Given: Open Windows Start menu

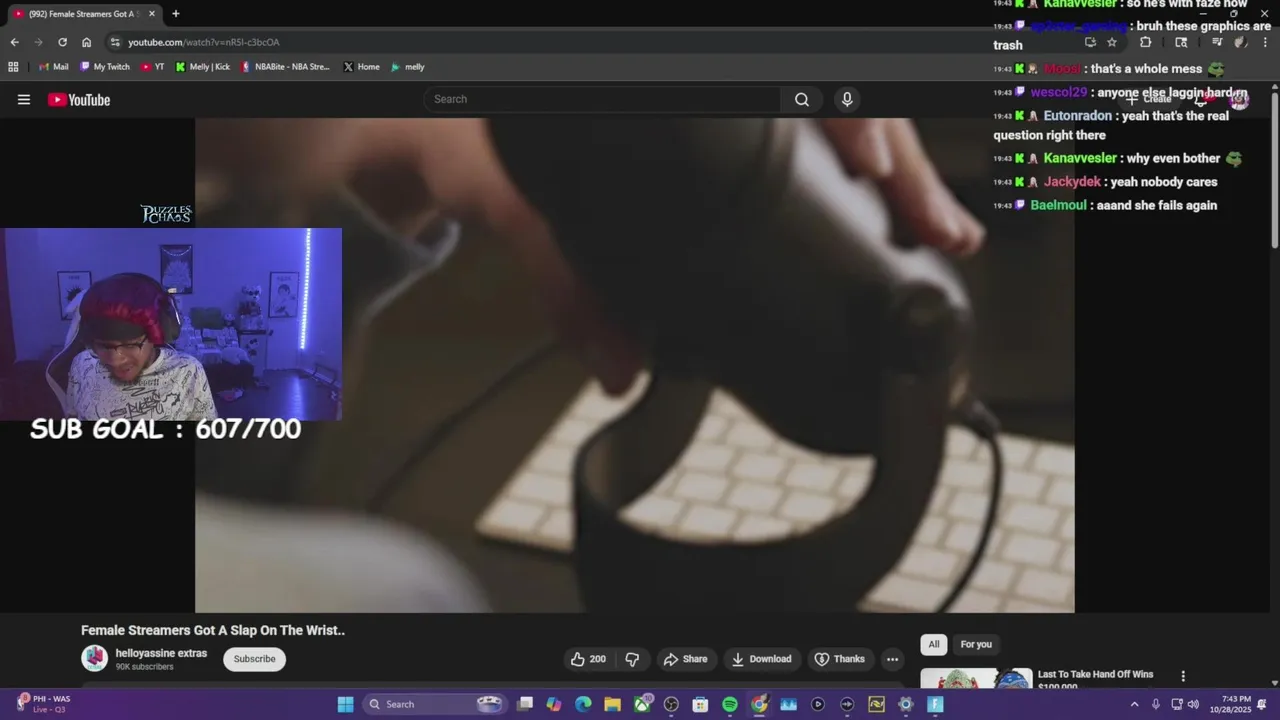Looking at the screenshot, I should tap(345, 704).
